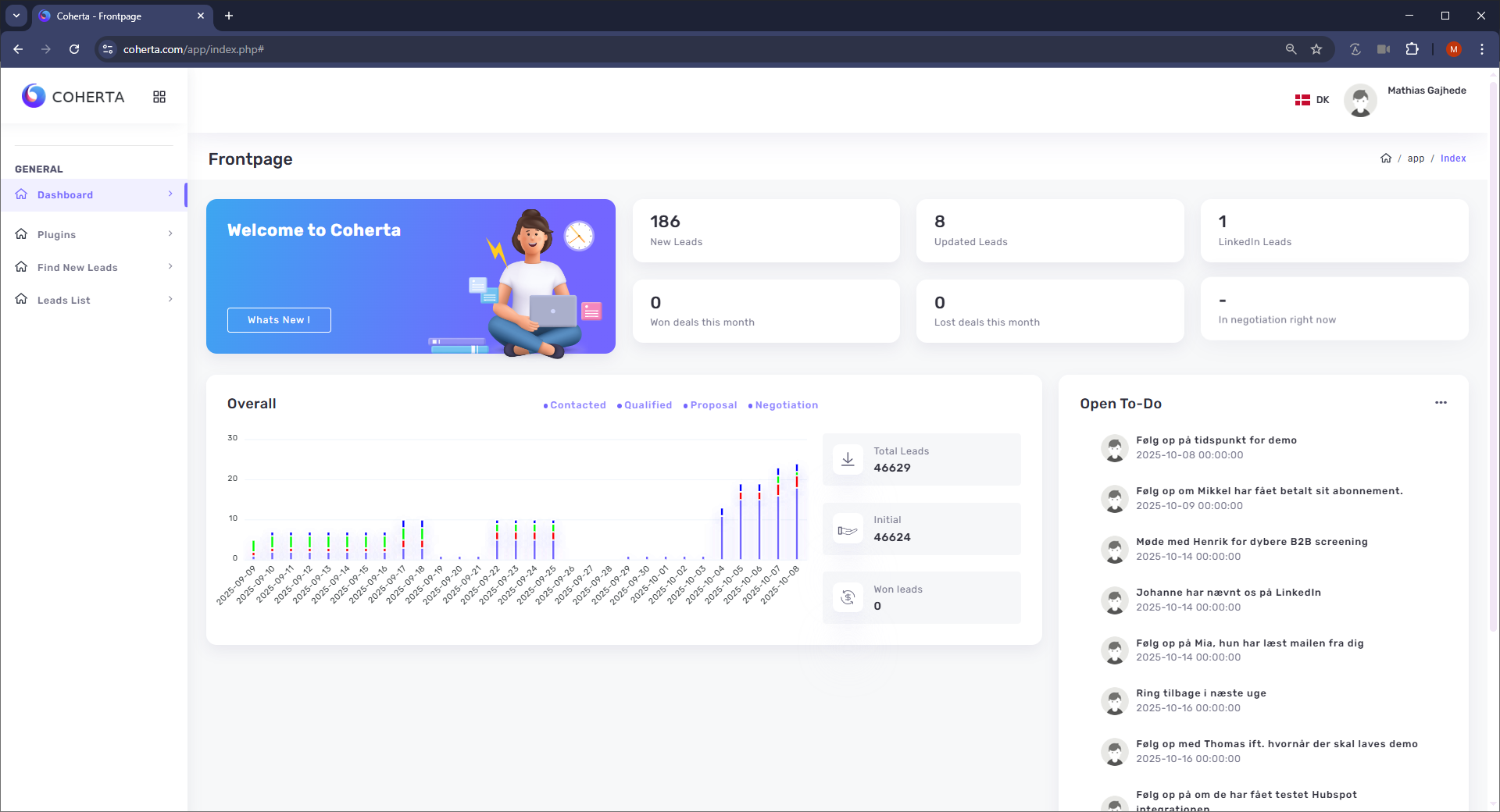Toggle the Proposal series in the Overall chart
The width and height of the screenshot is (1500, 812).
(712, 405)
